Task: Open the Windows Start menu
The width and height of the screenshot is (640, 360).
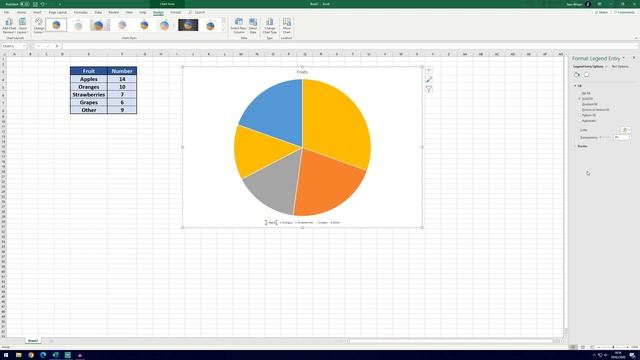Action: click(6, 355)
